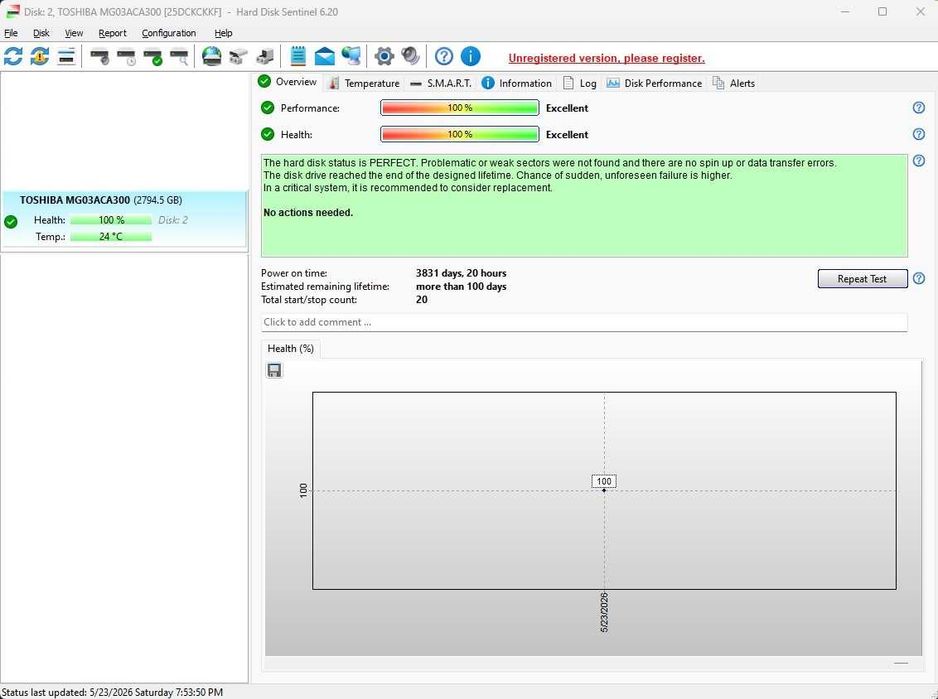Click the refresh icon with warning sign
938x699 pixels.
point(39,56)
